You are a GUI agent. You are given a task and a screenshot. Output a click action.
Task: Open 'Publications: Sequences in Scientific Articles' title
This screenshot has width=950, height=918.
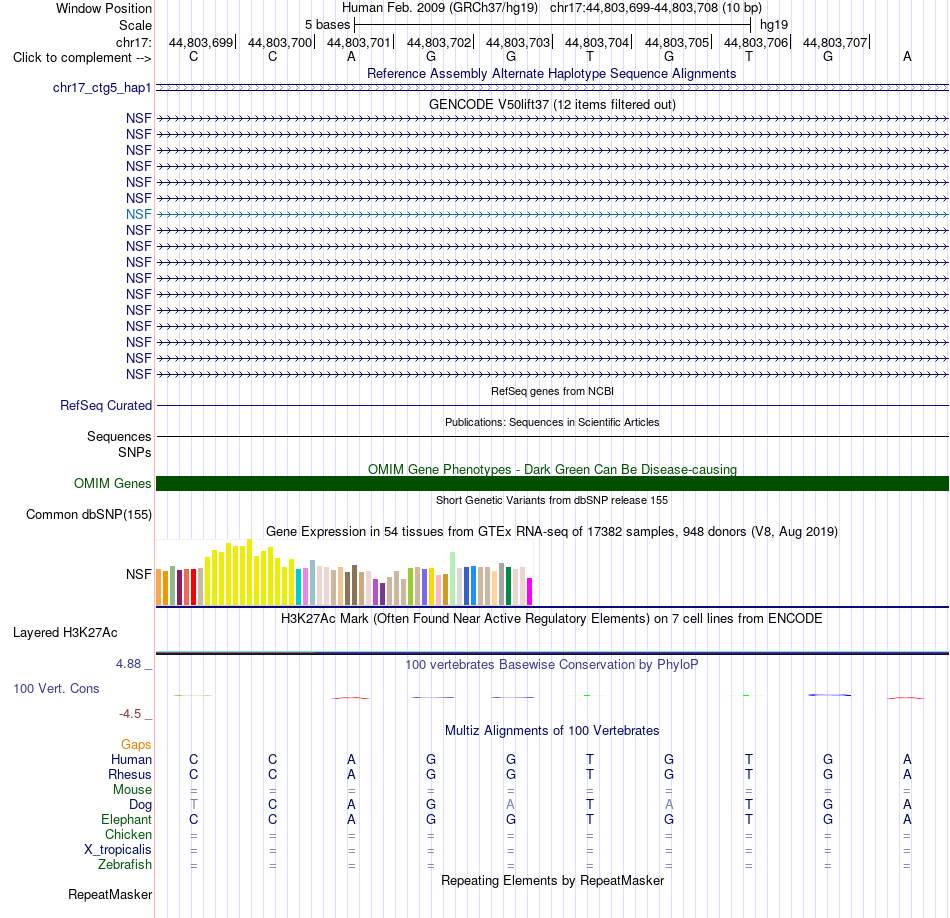[x=552, y=422]
